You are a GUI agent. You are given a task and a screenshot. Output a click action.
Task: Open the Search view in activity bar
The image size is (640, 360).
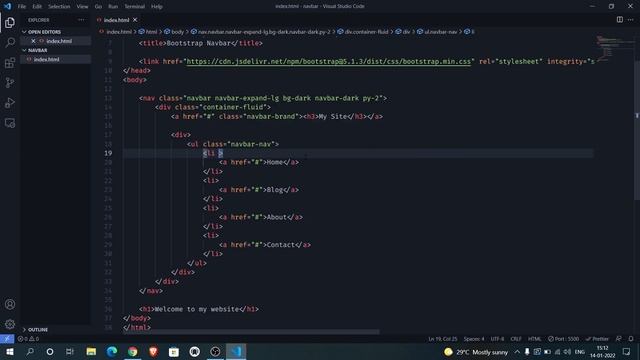click(x=10, y=42)
